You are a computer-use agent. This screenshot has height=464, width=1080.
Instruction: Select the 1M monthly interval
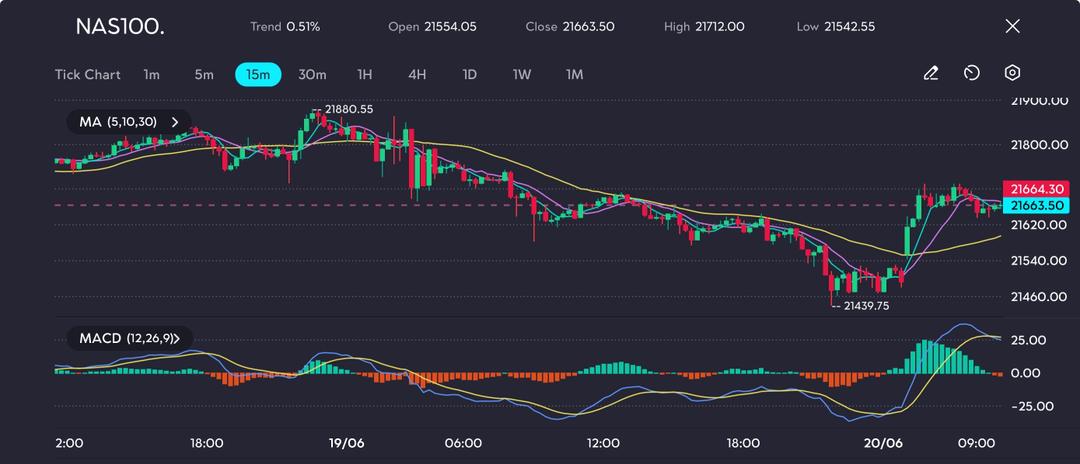[x=574, y=75]
